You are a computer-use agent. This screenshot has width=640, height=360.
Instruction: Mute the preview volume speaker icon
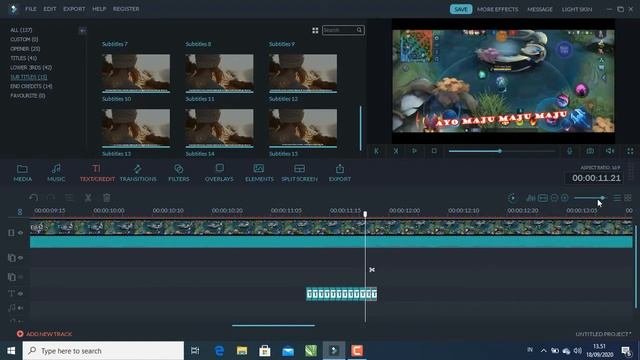click(x=610, y=151)
